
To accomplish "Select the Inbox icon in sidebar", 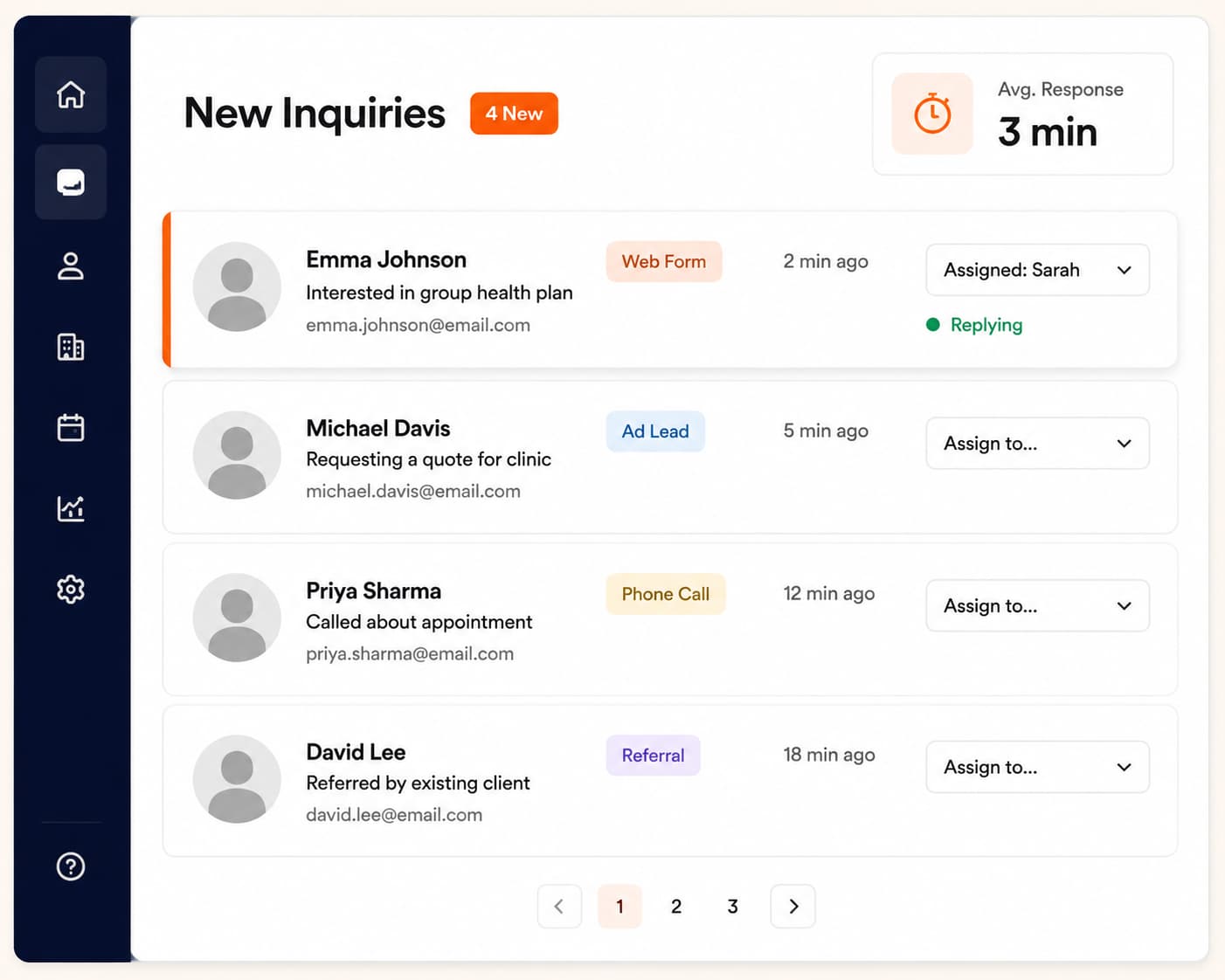I will tap(71, 182).
